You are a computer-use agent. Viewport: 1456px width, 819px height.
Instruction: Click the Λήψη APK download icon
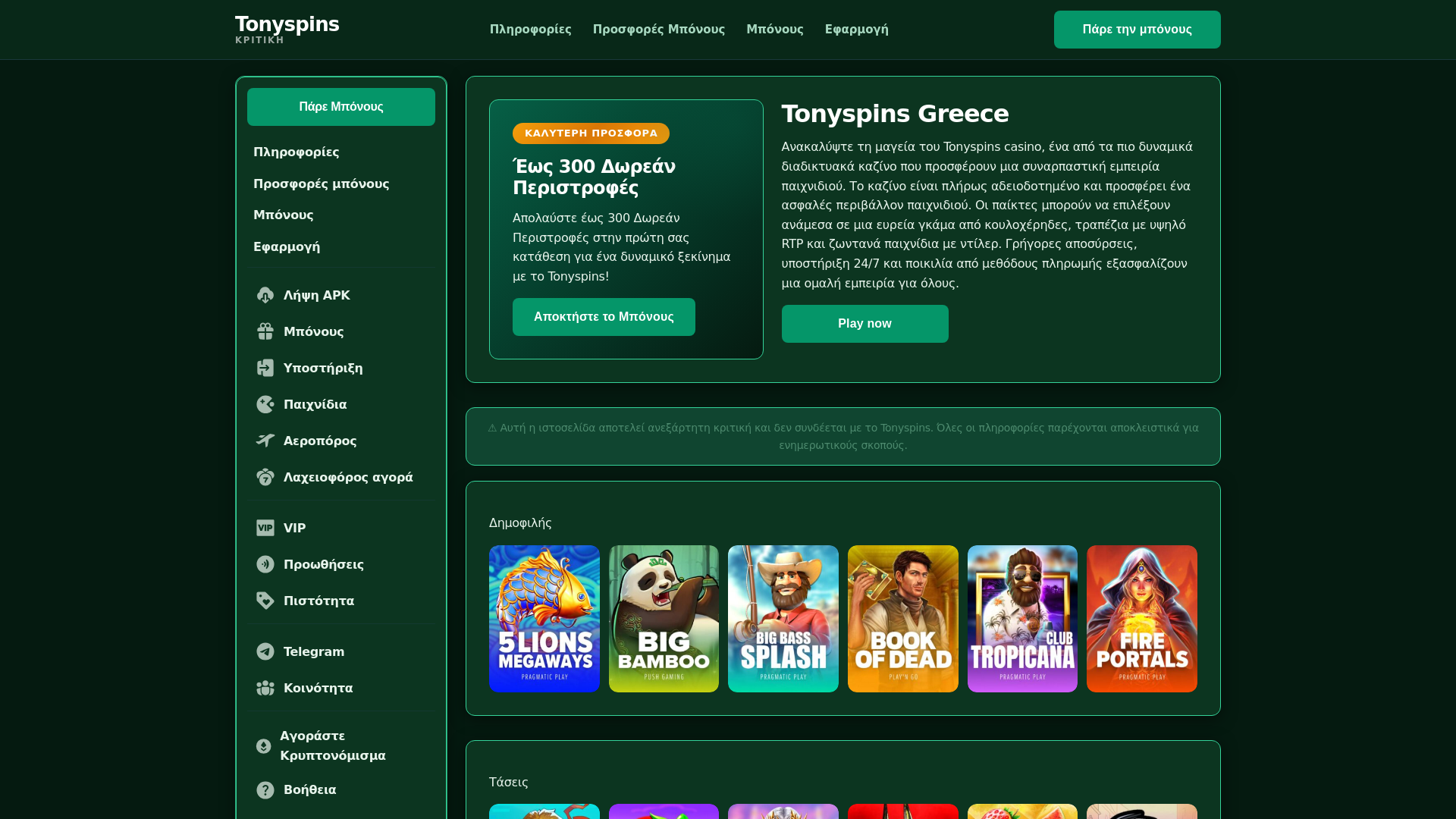tap(265, 295)
